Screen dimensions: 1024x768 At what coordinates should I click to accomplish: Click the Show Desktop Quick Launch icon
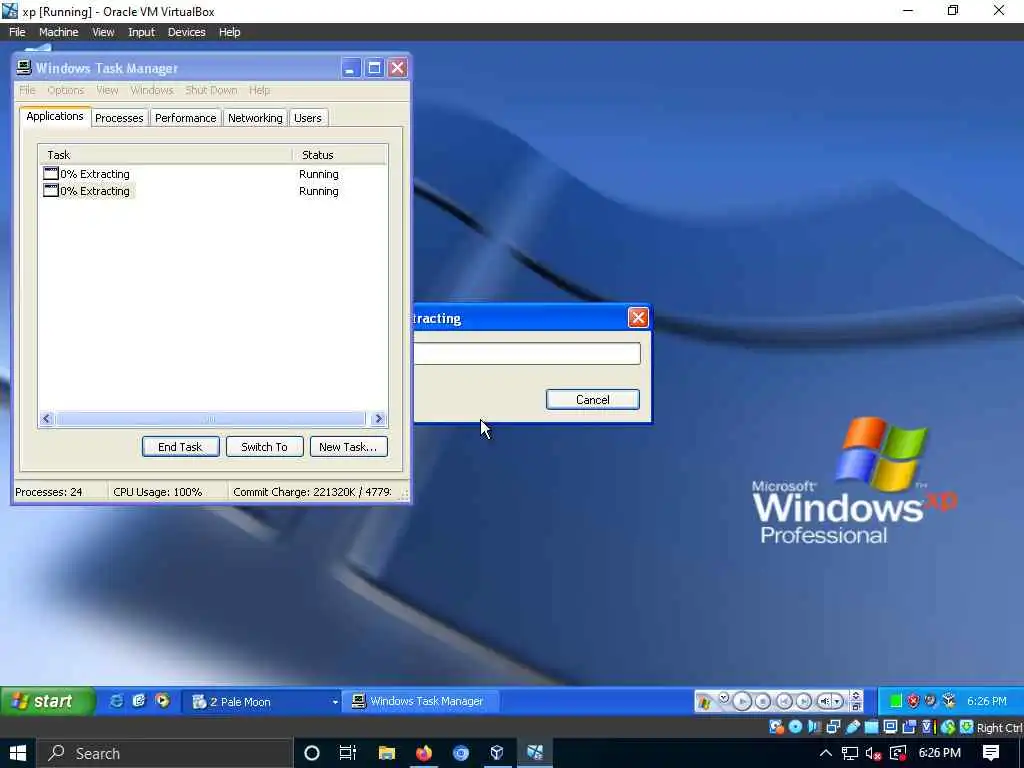coord(139,701)
